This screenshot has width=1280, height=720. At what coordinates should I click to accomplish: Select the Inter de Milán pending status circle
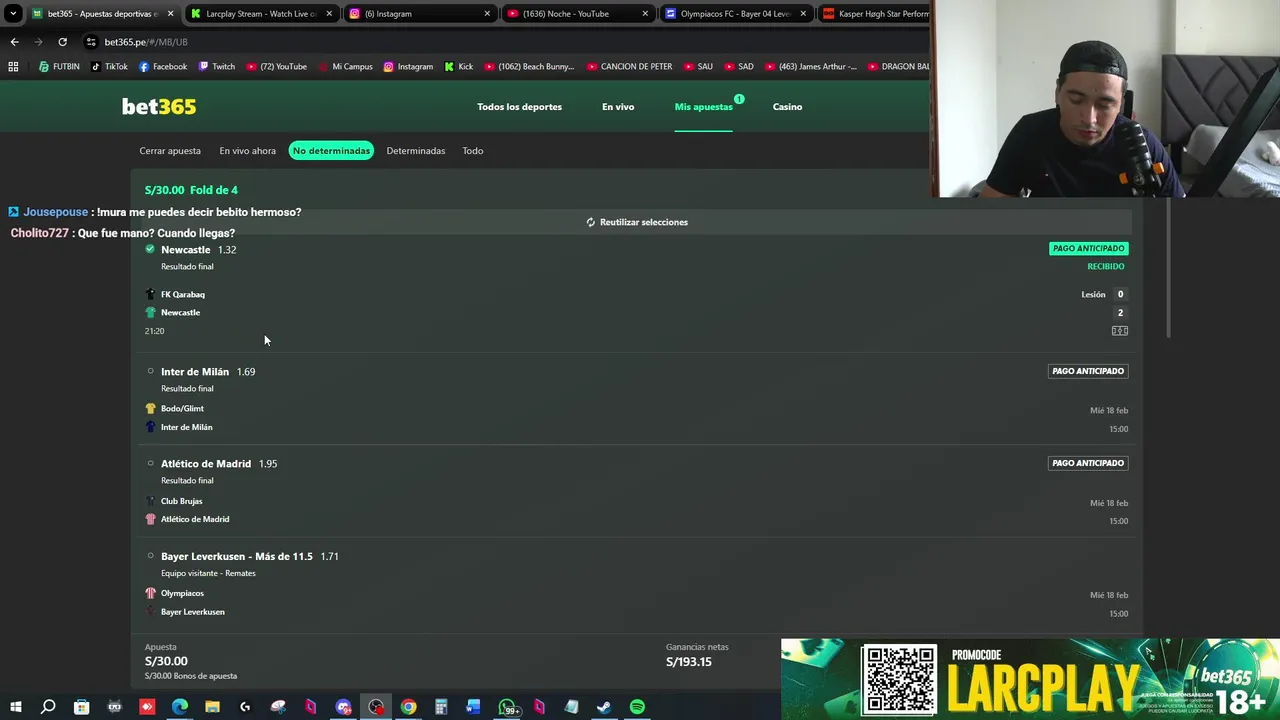[x=151, y=371]
